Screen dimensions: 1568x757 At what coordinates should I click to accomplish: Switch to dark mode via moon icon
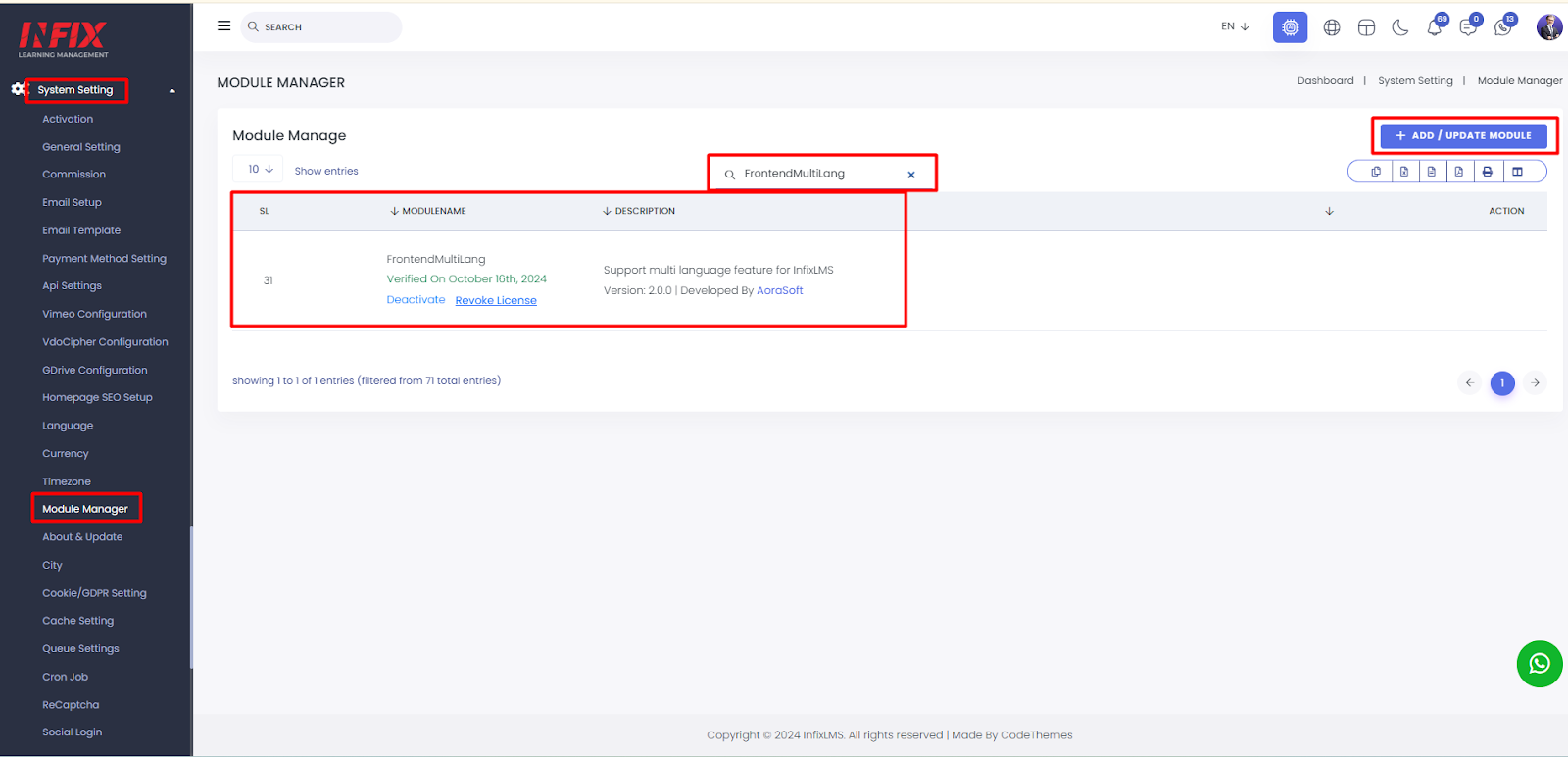pyautogui.click(x=1400, y=27)
